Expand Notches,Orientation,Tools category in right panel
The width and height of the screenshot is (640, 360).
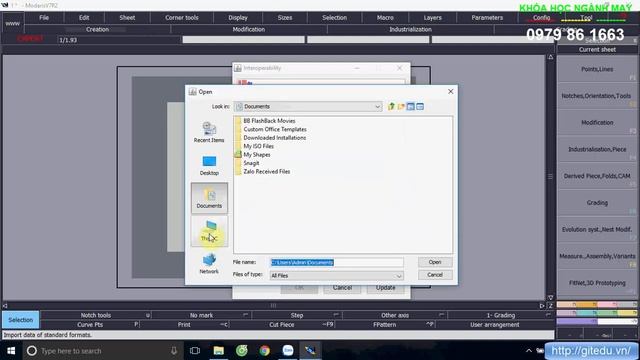point(597,96)
